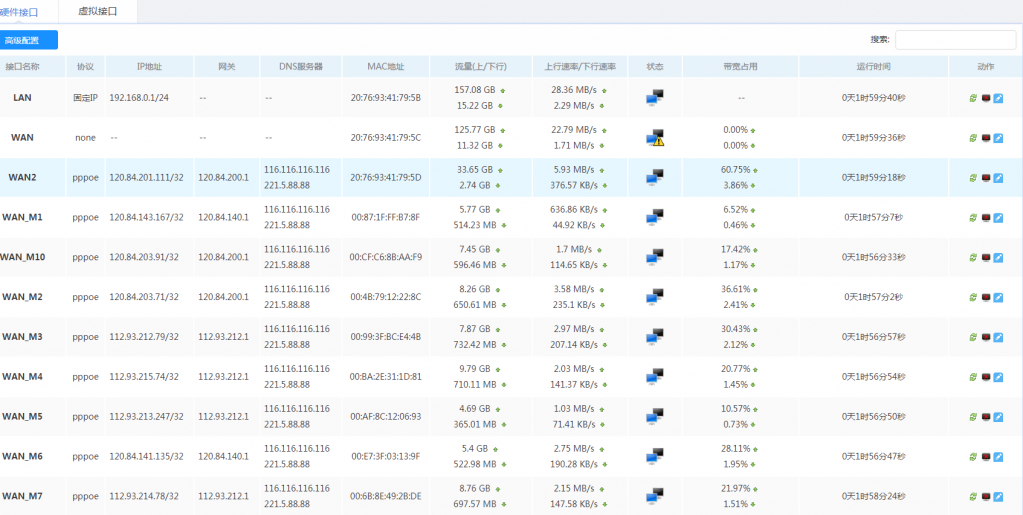Click the blue edit icon for WAN_M1
The image size is (1023, 515).
998,217
